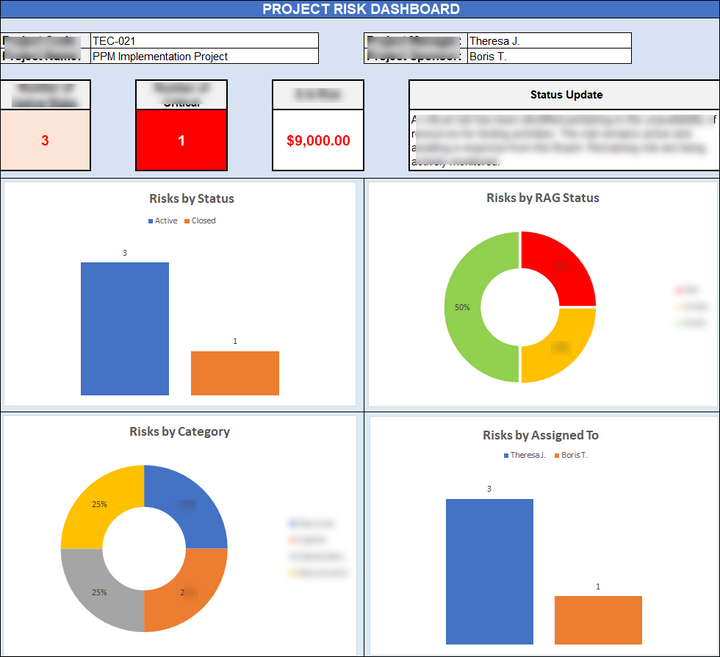Image resolution: width=720 pixels, height=657 pixels.
Task: Select the orange Boris T. bar in Assigned To chart
Action: coord(598,619)
